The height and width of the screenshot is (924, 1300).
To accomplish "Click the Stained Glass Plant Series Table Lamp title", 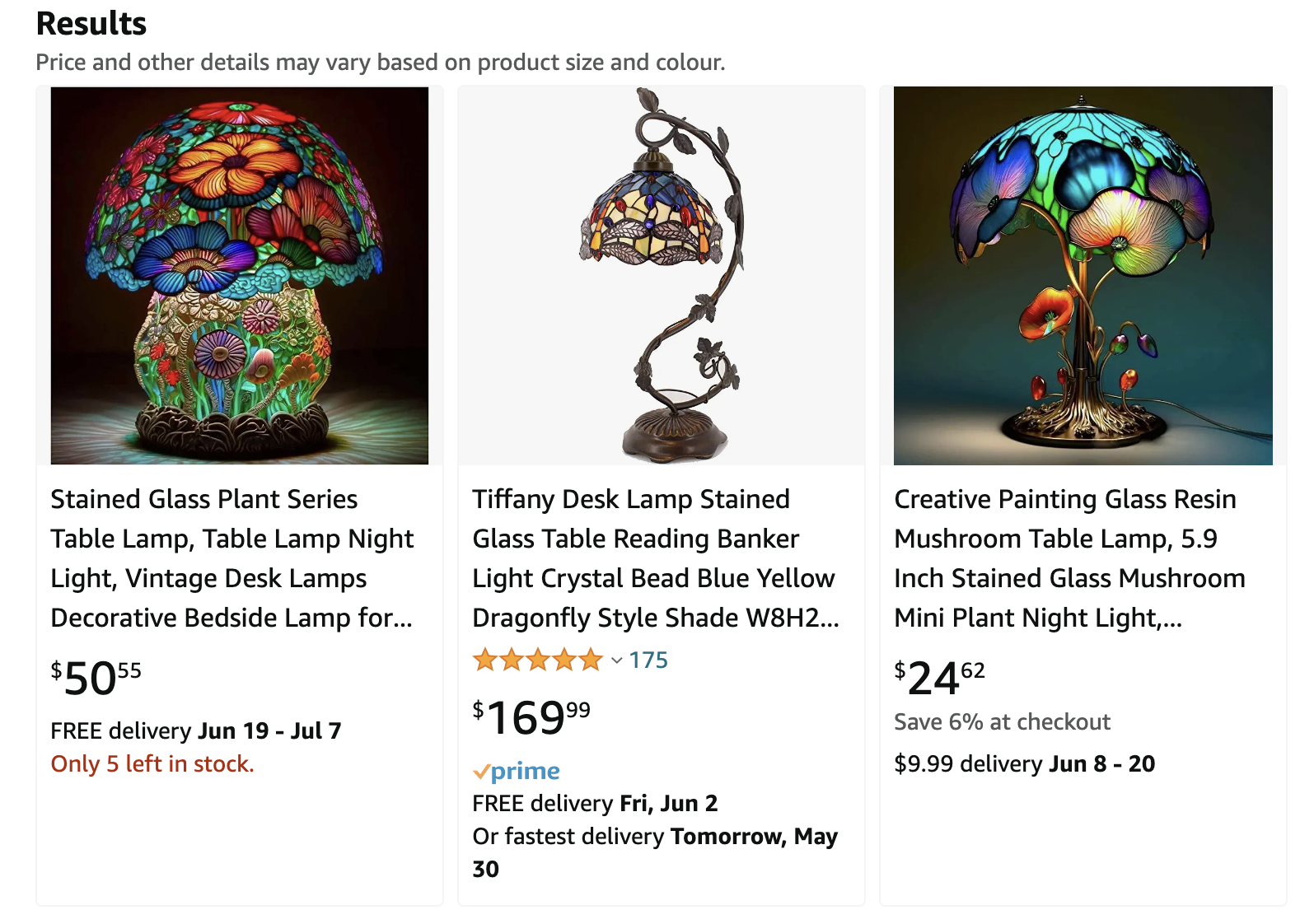I will tap(232, 558).
